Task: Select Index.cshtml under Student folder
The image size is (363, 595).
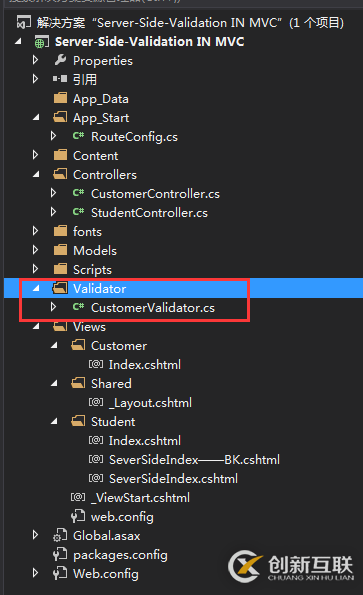Action: coord(145,441)
